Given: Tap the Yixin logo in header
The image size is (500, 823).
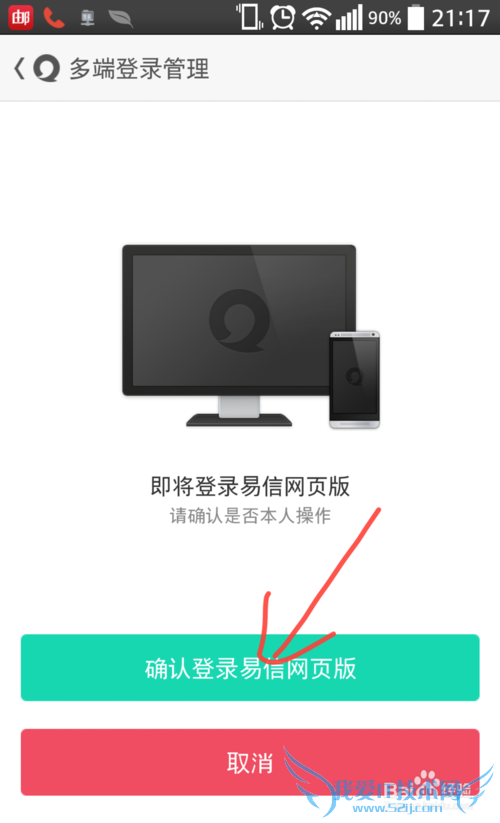Looking at the screenshot, I should click(x=46, y=69).
